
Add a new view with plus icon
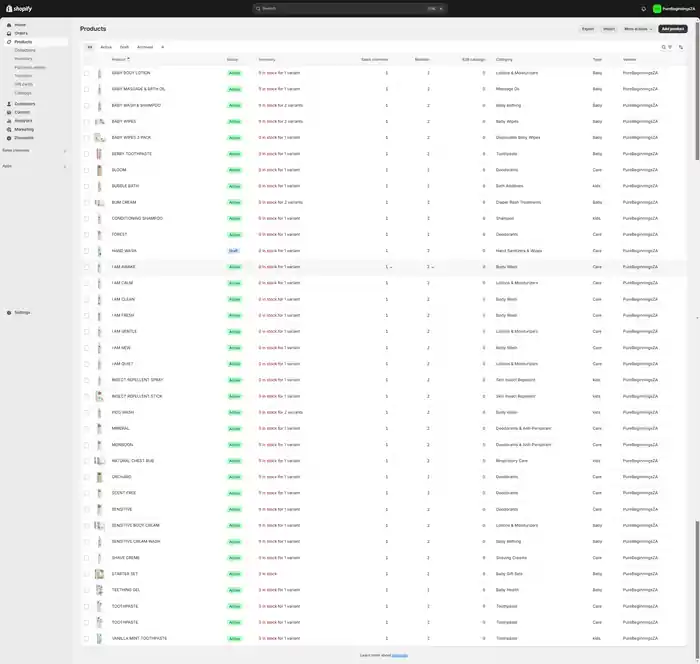click(x=162, y=47)
